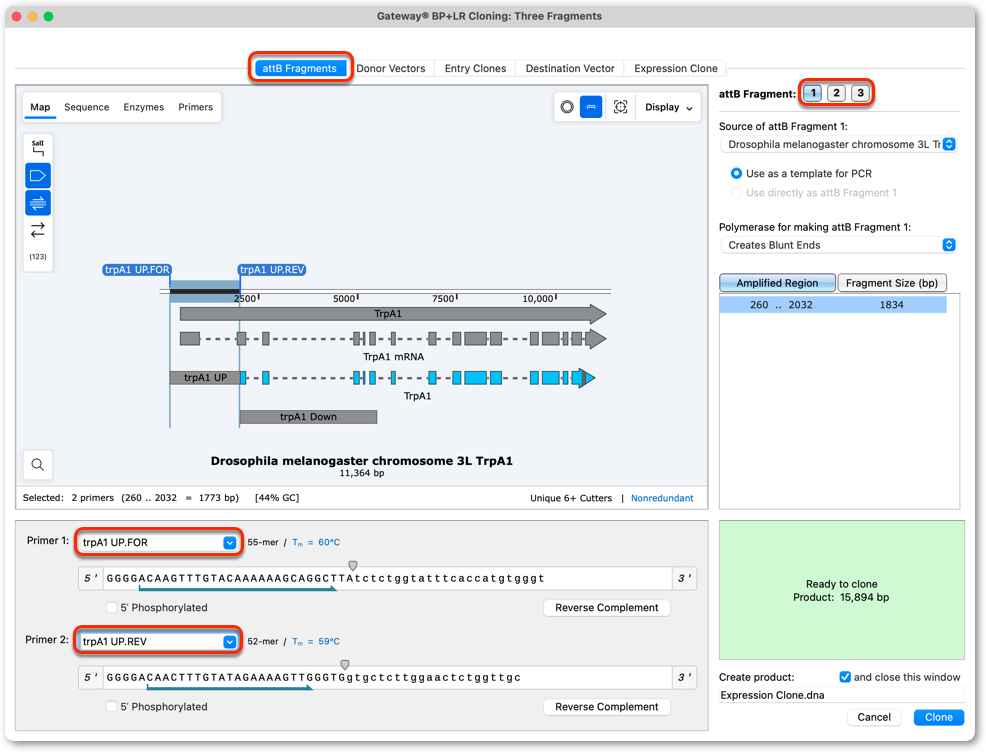Open the Enzymes view tab
This screenshot has width=986, height=752.
[143, 107]
